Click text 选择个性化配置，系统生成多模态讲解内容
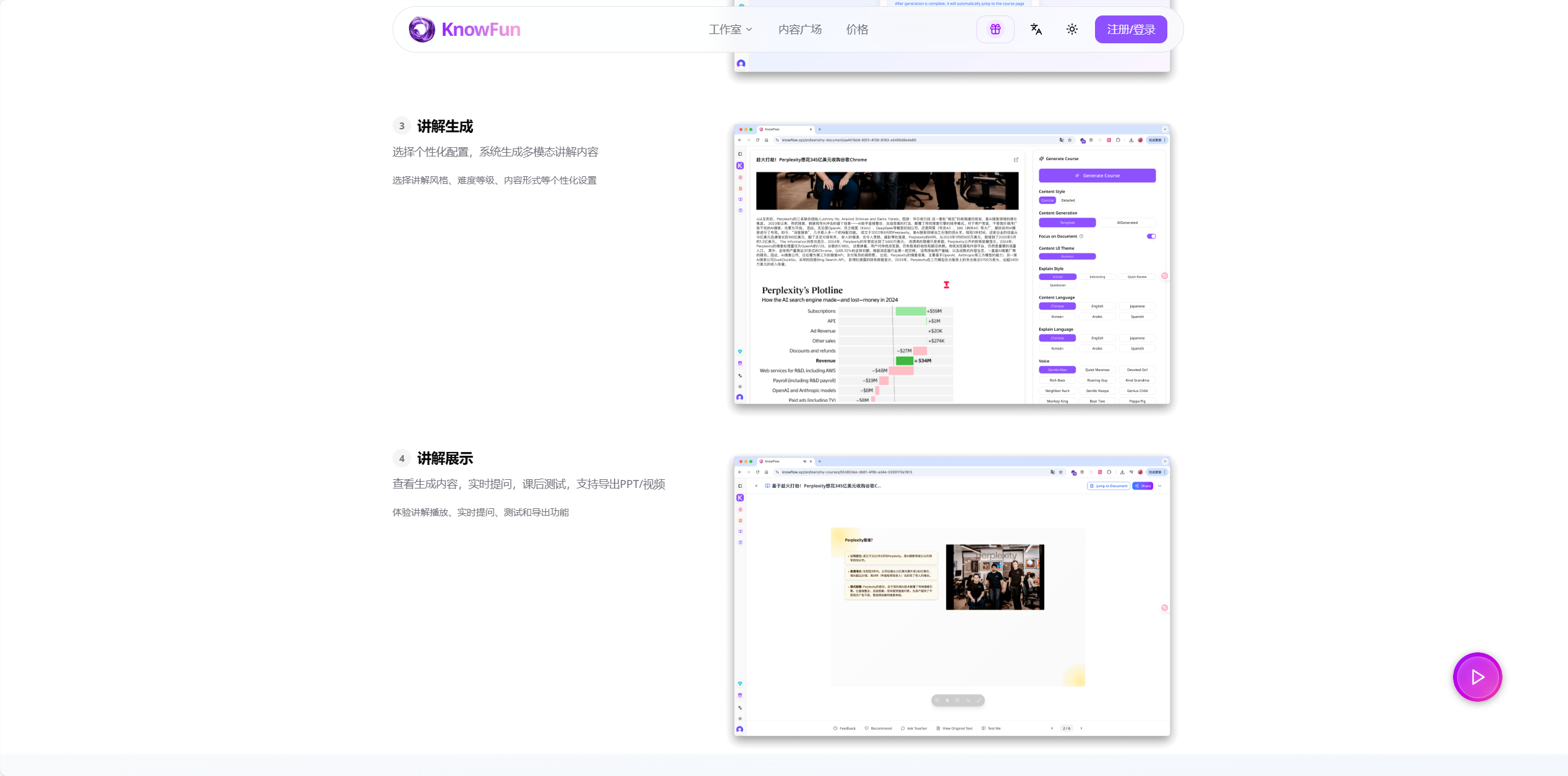The width and height of the screenshot is (1568, 776). (495, 152)
